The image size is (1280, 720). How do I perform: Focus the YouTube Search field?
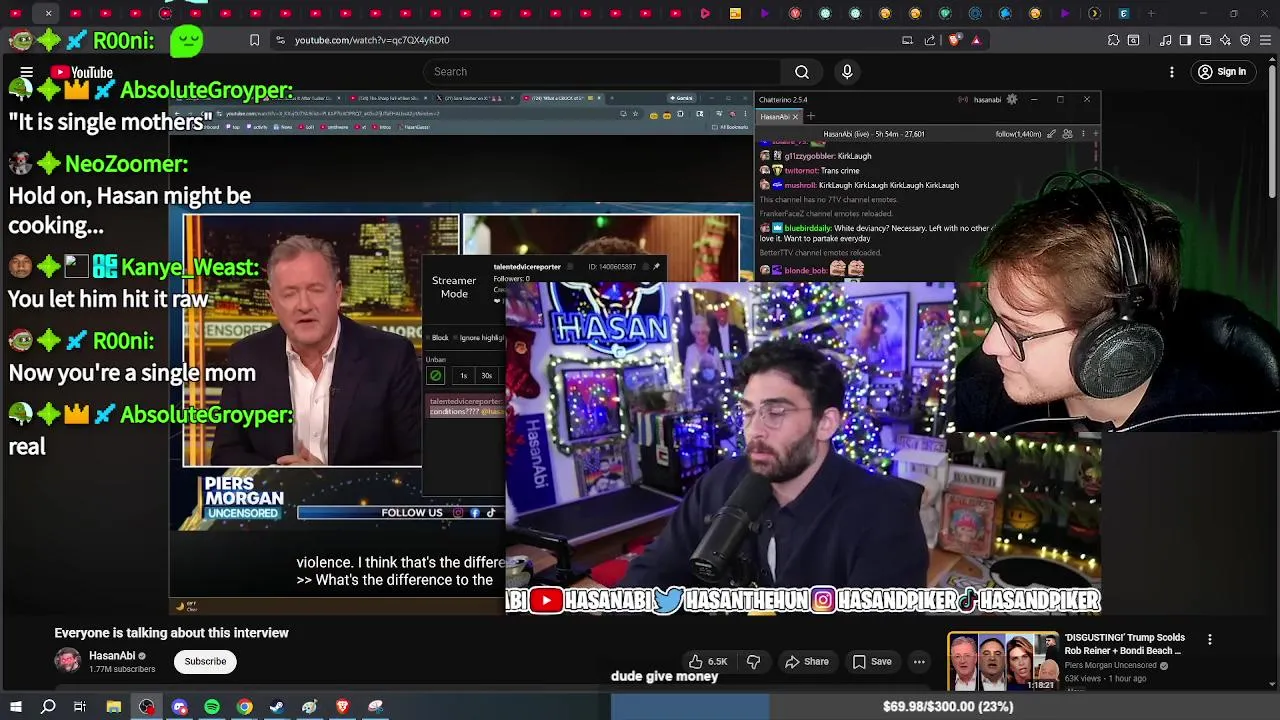[602, 72]
